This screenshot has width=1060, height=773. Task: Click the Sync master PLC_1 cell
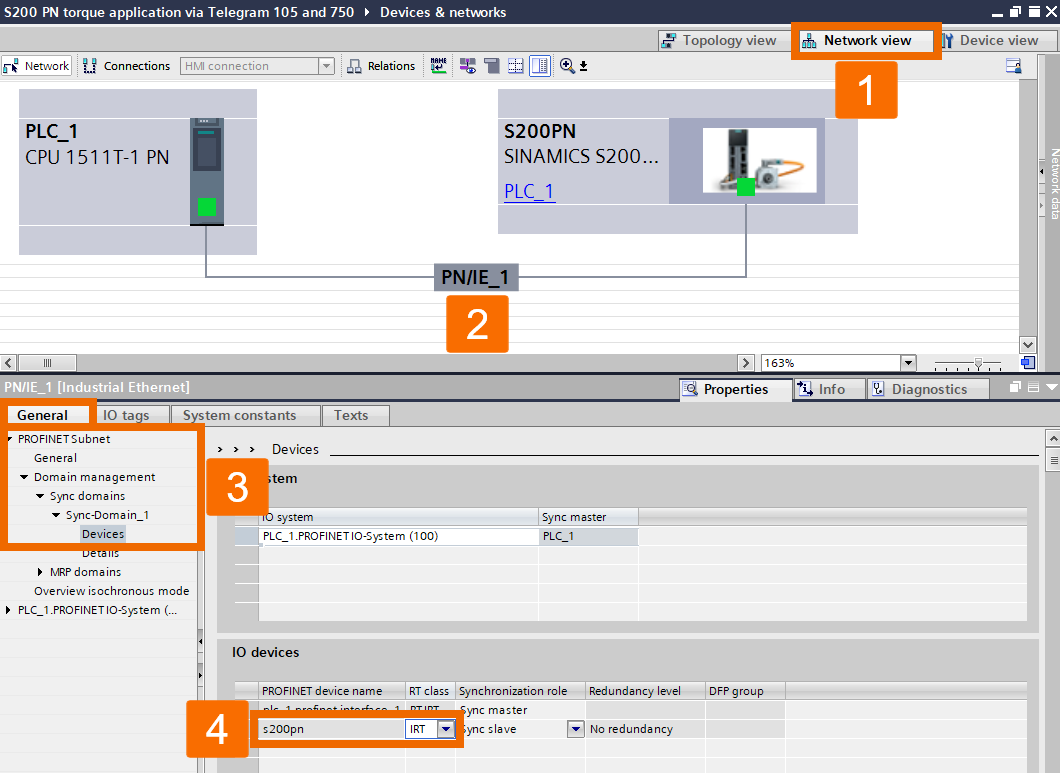(588, 536)
